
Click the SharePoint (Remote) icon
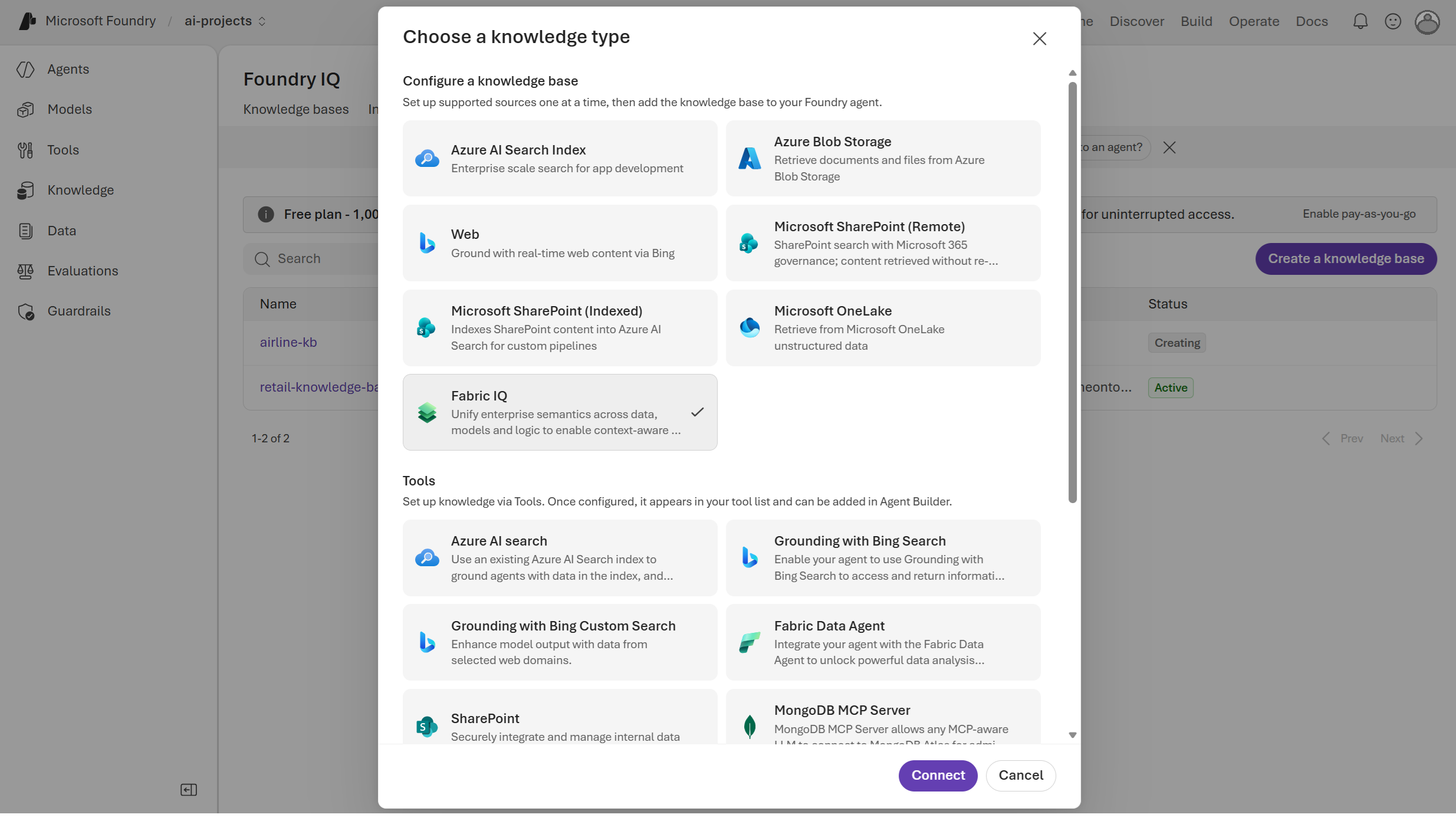(x=749, y=243)
